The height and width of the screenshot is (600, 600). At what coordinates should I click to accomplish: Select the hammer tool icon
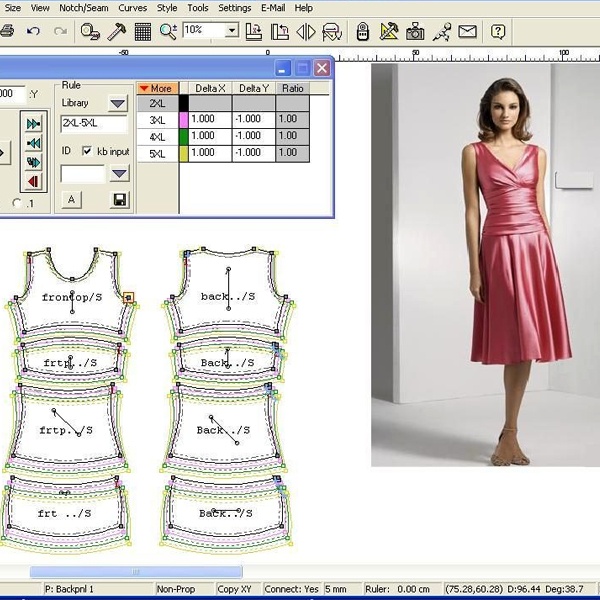click(116, 31)
